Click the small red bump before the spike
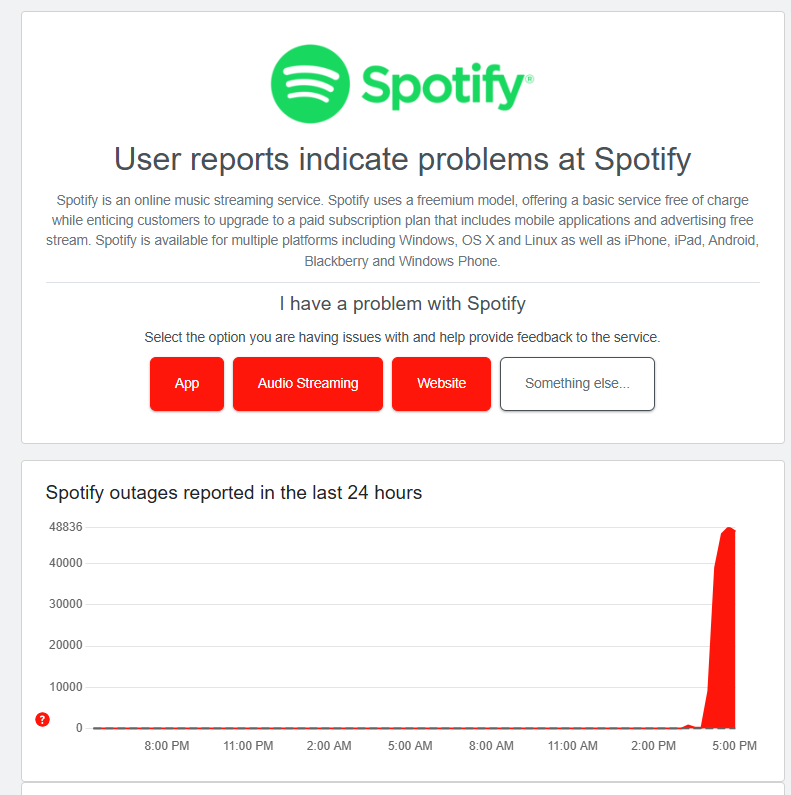The width and height of the screenshot is (791, 795). coord(688,725)
